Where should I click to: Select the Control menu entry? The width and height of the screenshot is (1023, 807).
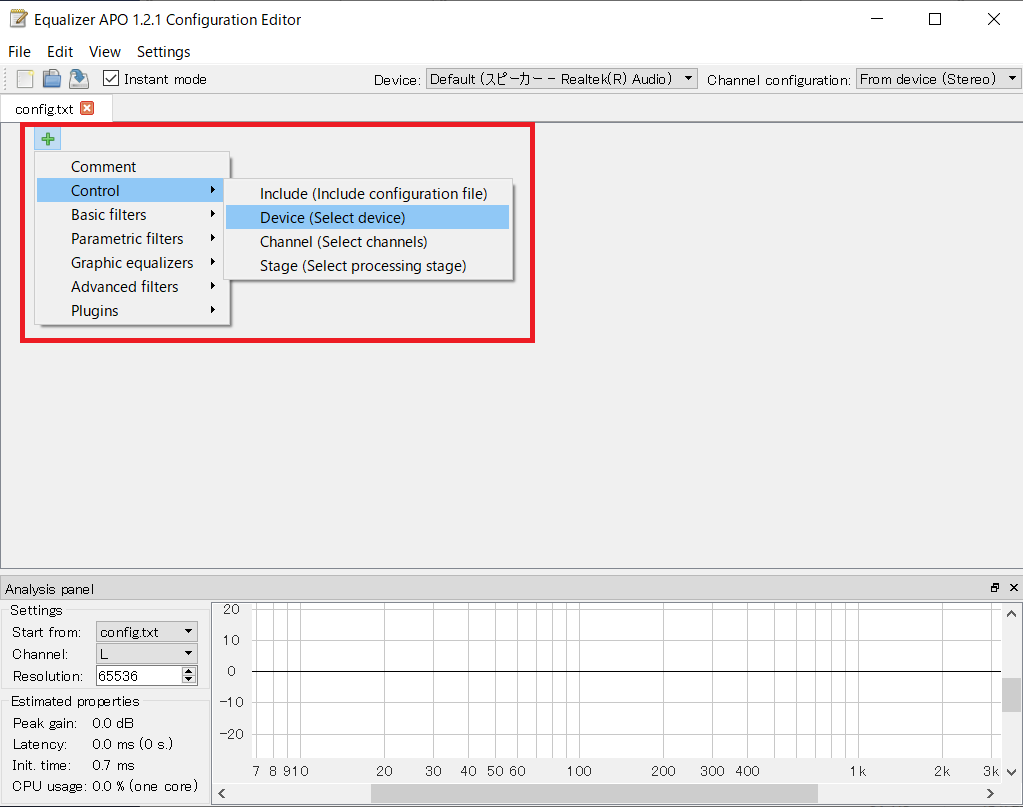(130, 190)
